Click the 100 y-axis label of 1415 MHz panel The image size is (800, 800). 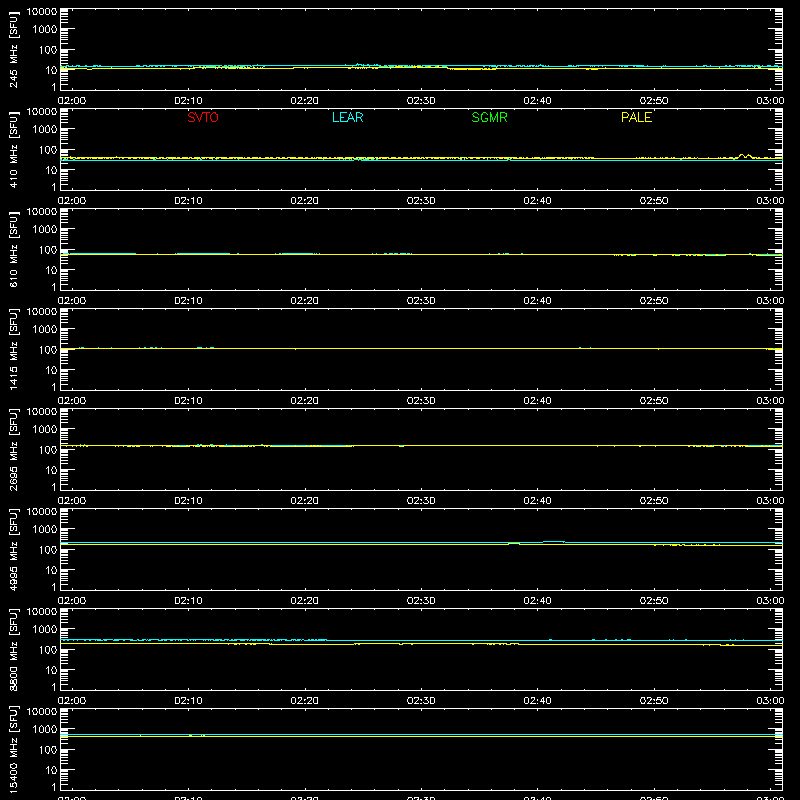pos(48,350)
